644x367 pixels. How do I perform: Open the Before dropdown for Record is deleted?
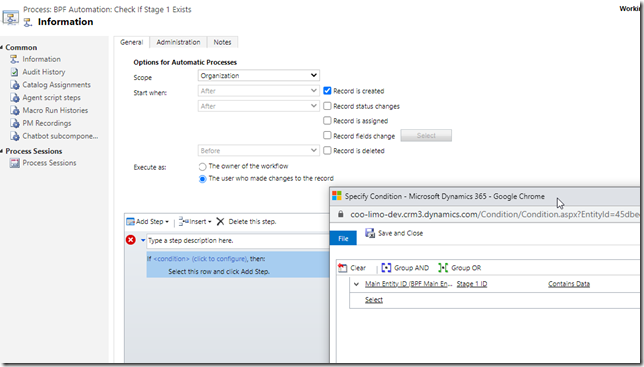point(258,151)
